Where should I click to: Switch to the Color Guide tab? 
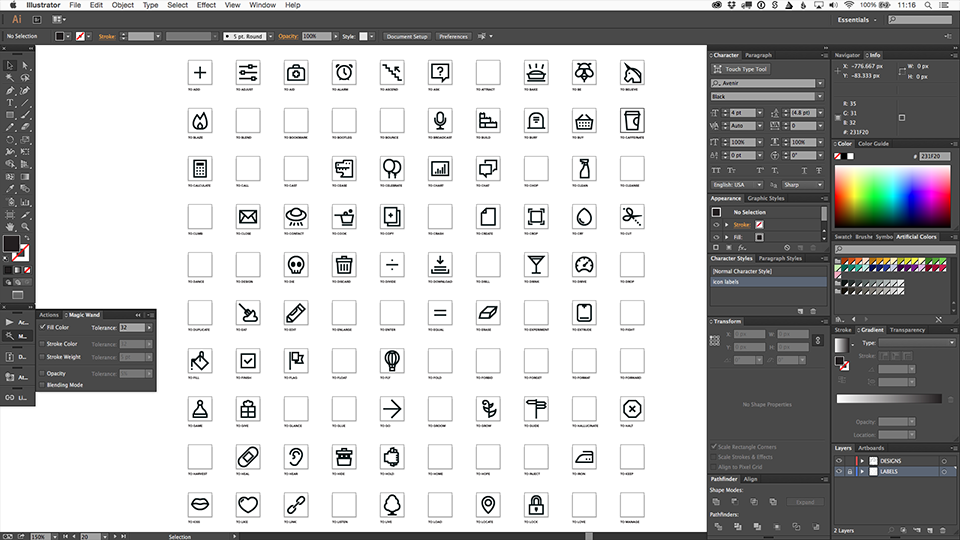(874, 144)
